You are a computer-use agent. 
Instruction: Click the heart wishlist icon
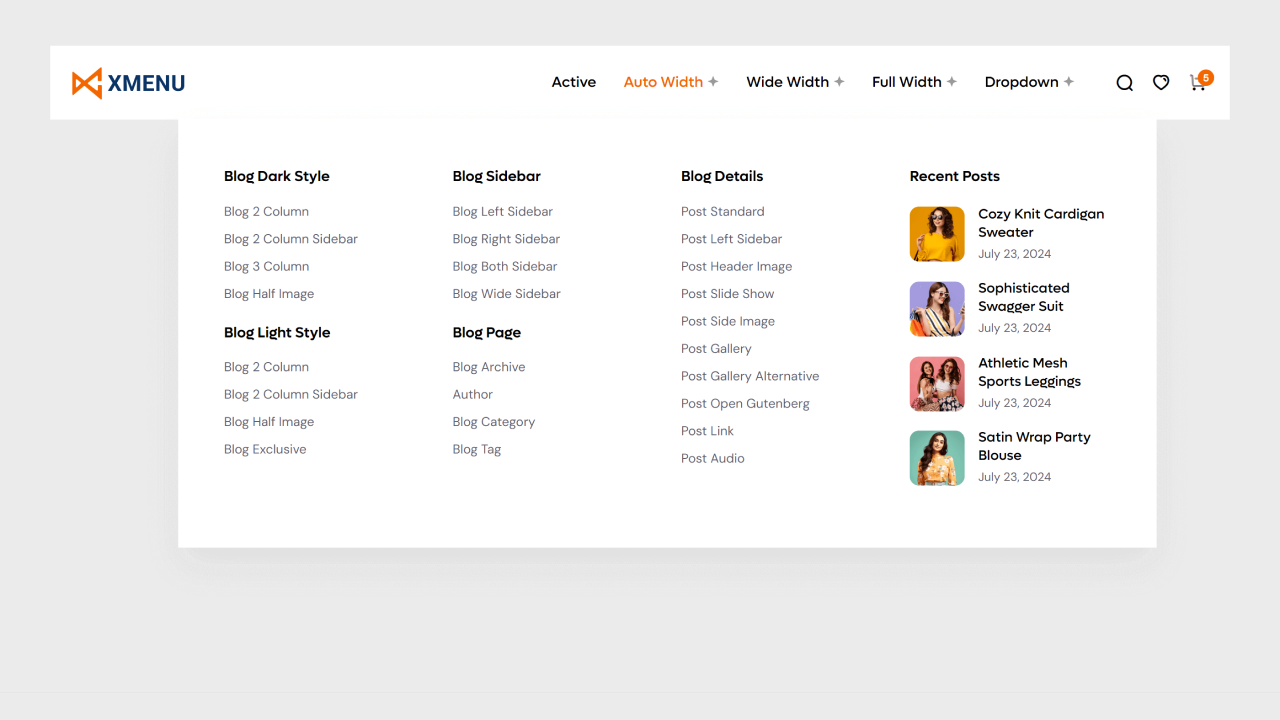pos(1160,83)
